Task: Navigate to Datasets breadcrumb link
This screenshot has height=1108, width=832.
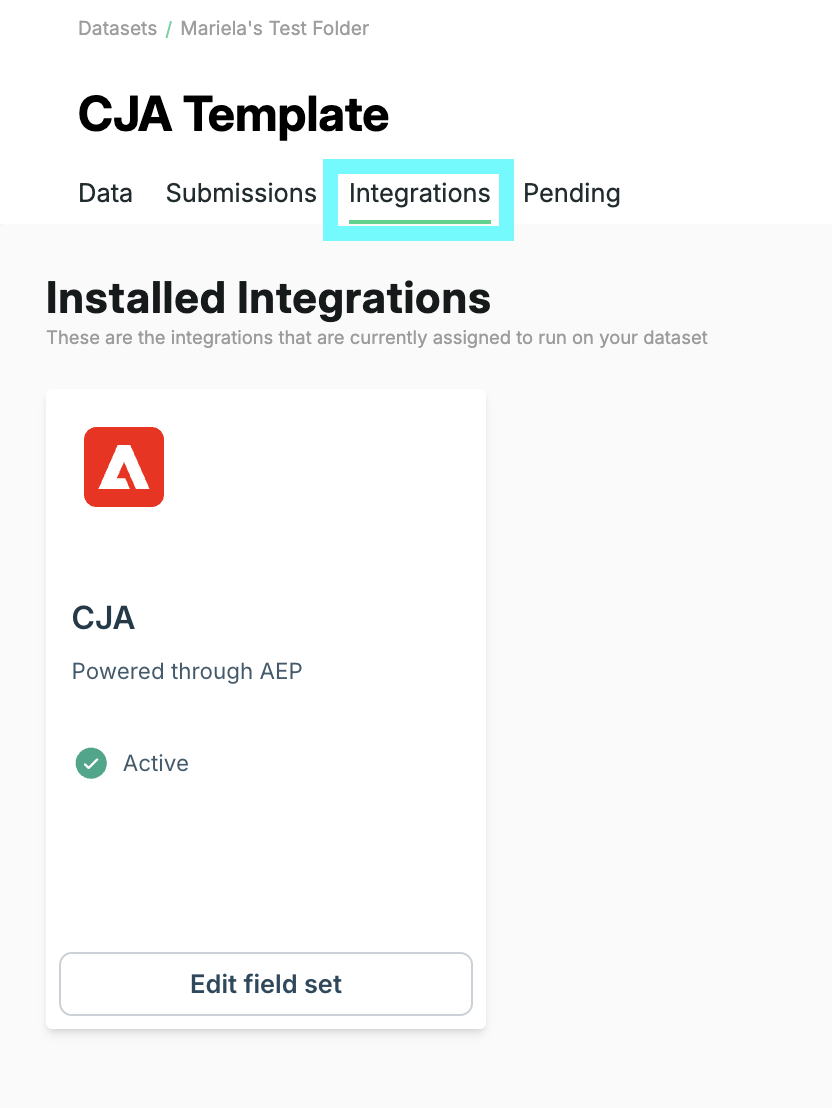Action: click(x=117, y=28)
